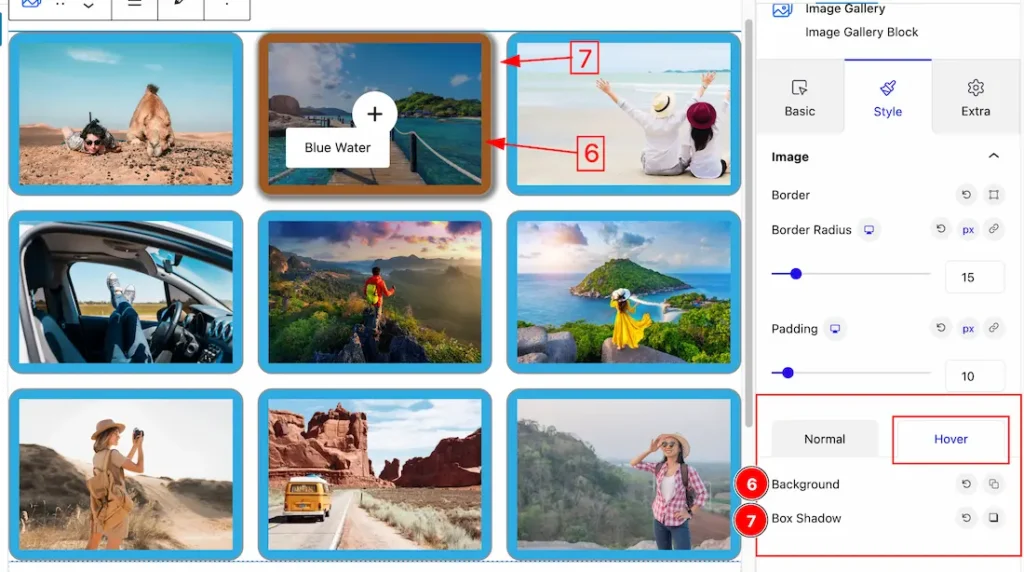Adjust the Border Radius slider handle
Viewport: 1024px width, 572px height.
pos(795,274)
